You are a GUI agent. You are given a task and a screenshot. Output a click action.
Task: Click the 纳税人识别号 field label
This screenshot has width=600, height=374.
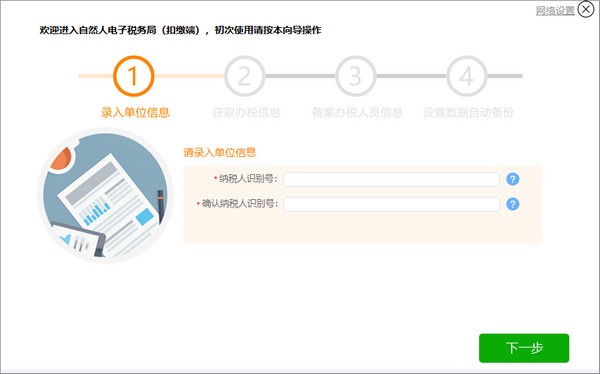point(248,179)
